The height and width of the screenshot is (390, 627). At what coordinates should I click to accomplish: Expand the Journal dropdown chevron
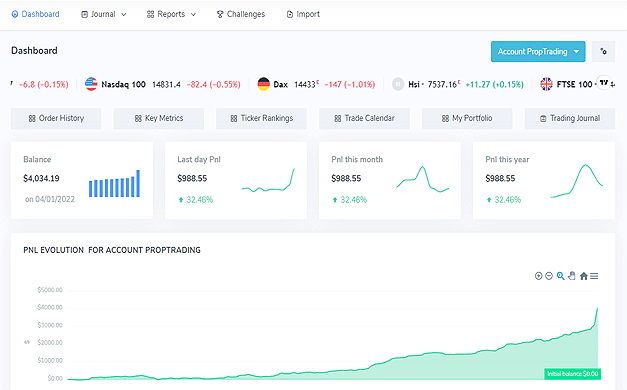tap(124, 15)
